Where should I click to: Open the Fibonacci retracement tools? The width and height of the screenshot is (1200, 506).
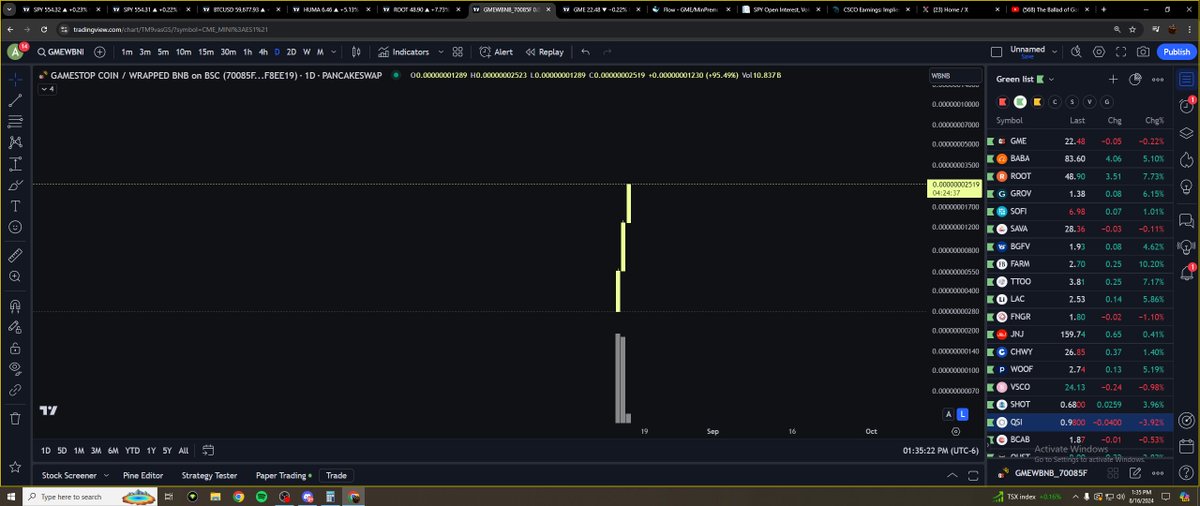click(x=15, y=121)
